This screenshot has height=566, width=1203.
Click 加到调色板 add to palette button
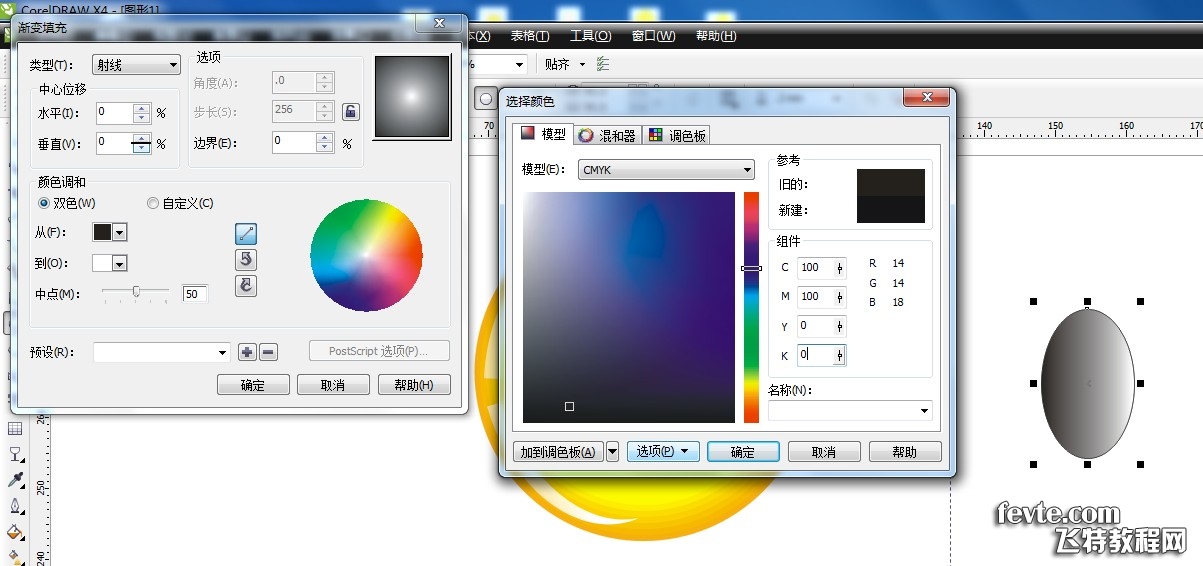pyautogui.click(x=558, y=452)
